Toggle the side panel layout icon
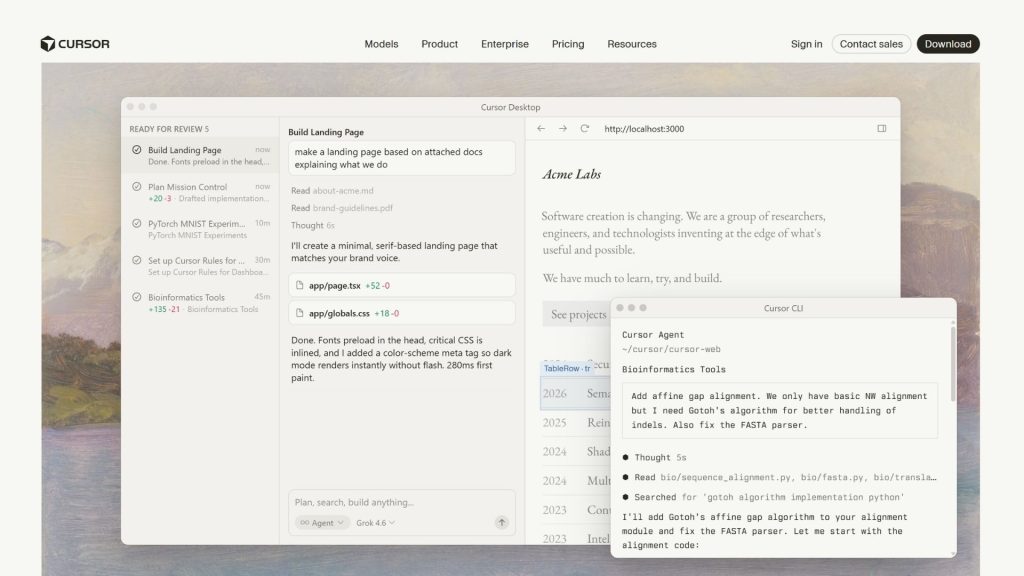The width and height of the screenshot is (1024, 576). [882, 129]
